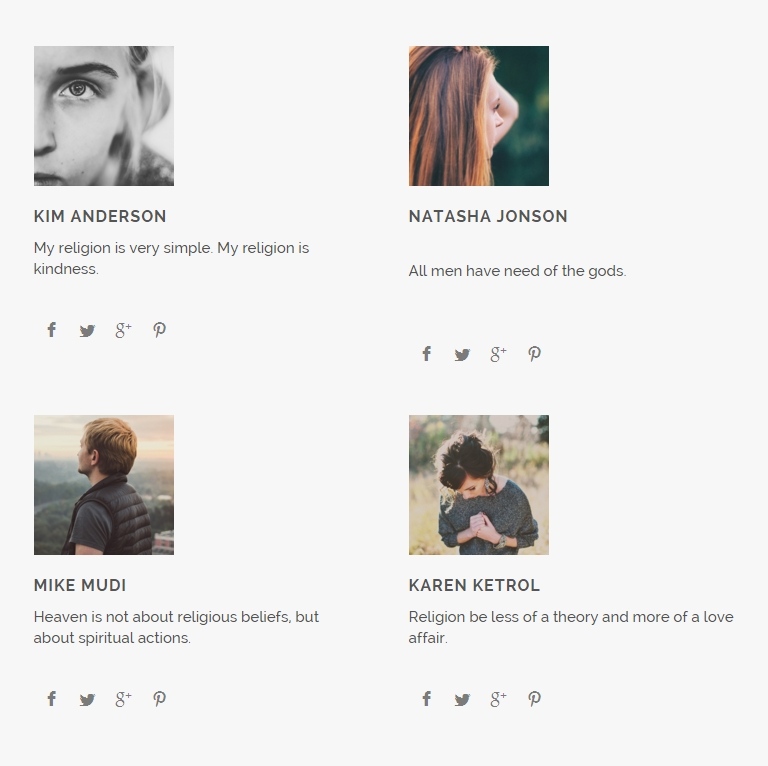This screenshot has height=766, width=768.
Task: Click Mike Mudi's profile photo
Action: (104, 485)
